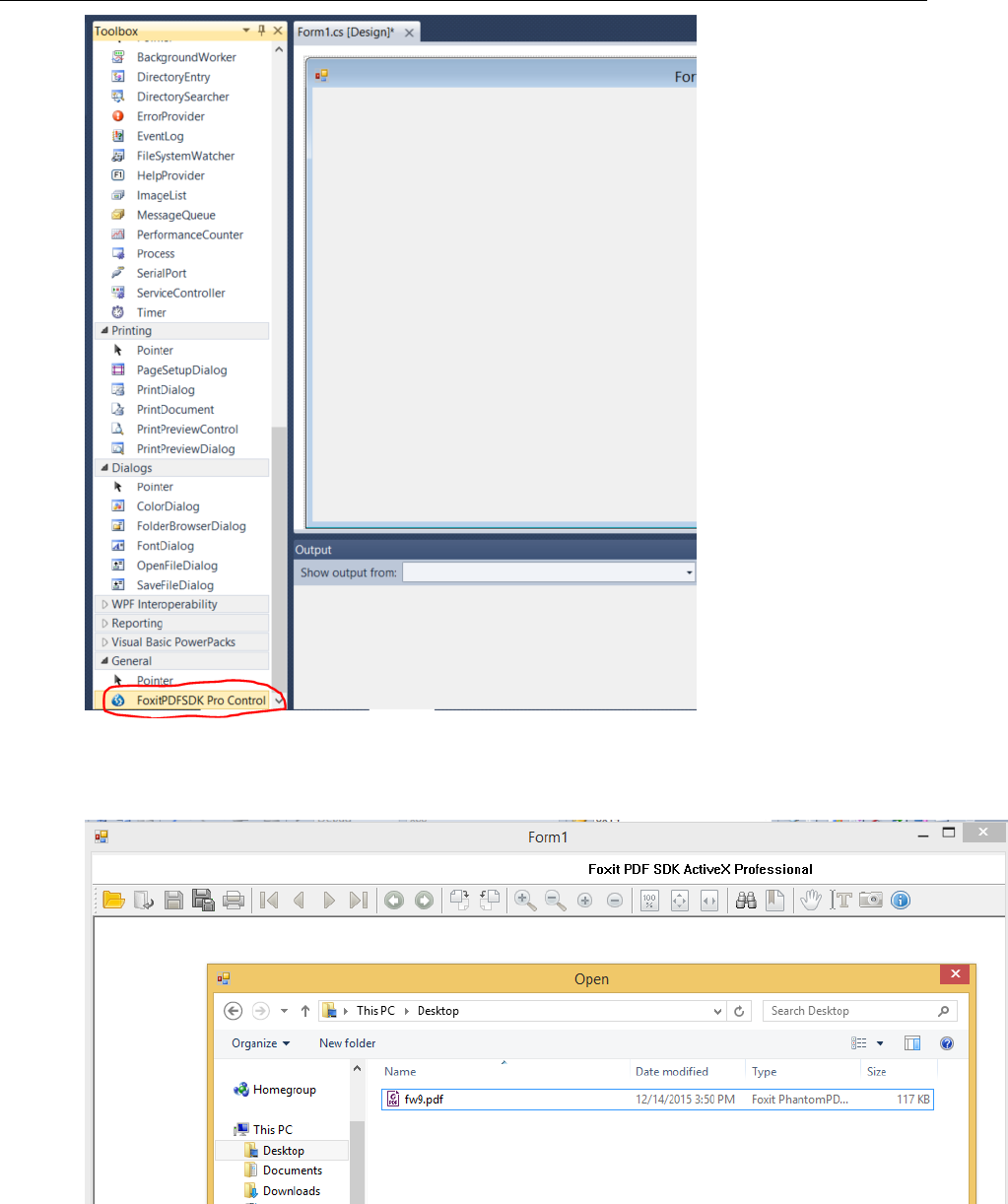Click the next view round arrow
The height and width of the screenshot is (1204, 1008).
click(x=424, y=900)
